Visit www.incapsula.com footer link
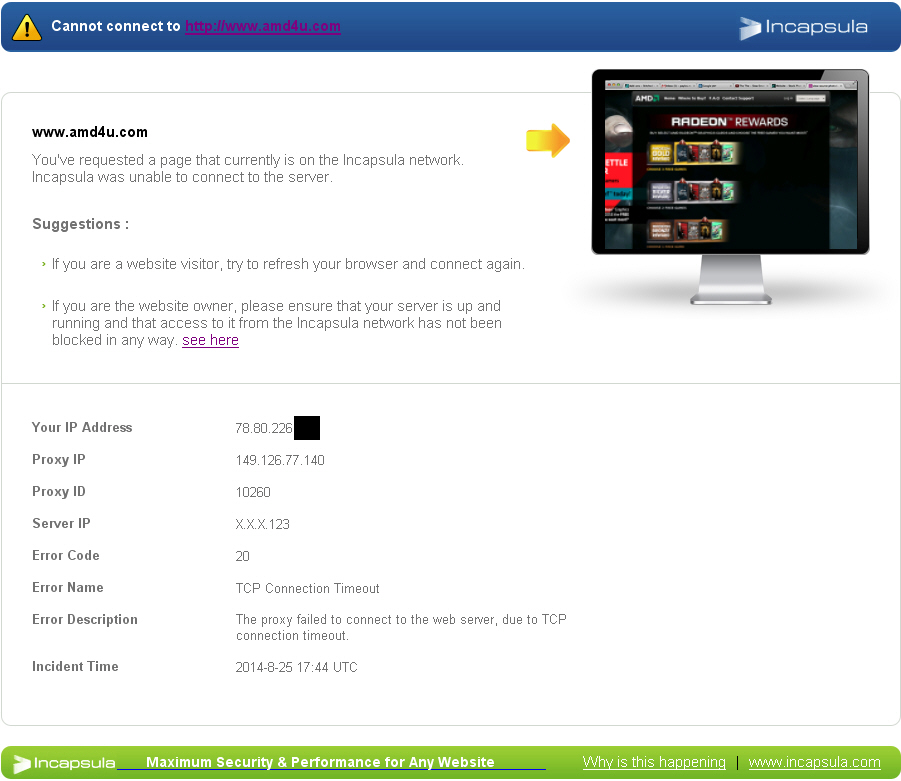 (x=814, y=762)
